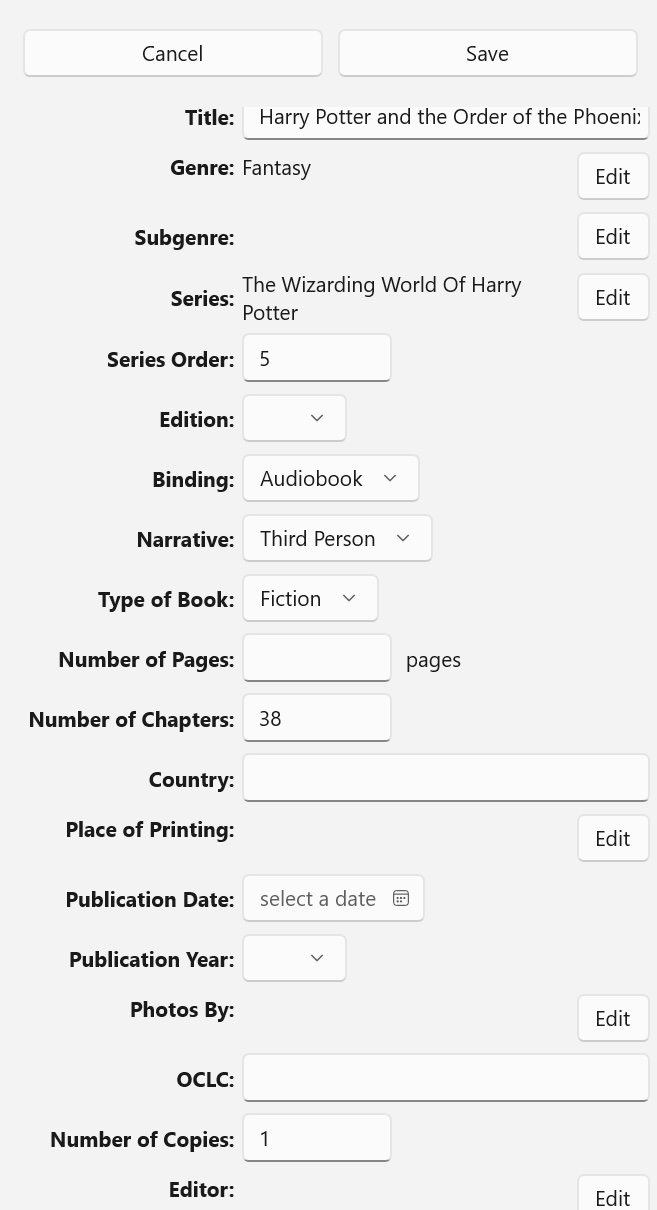The image size is (657, 1210).
Task: Click the 'Binding:' label
Action: click(193, 479)
